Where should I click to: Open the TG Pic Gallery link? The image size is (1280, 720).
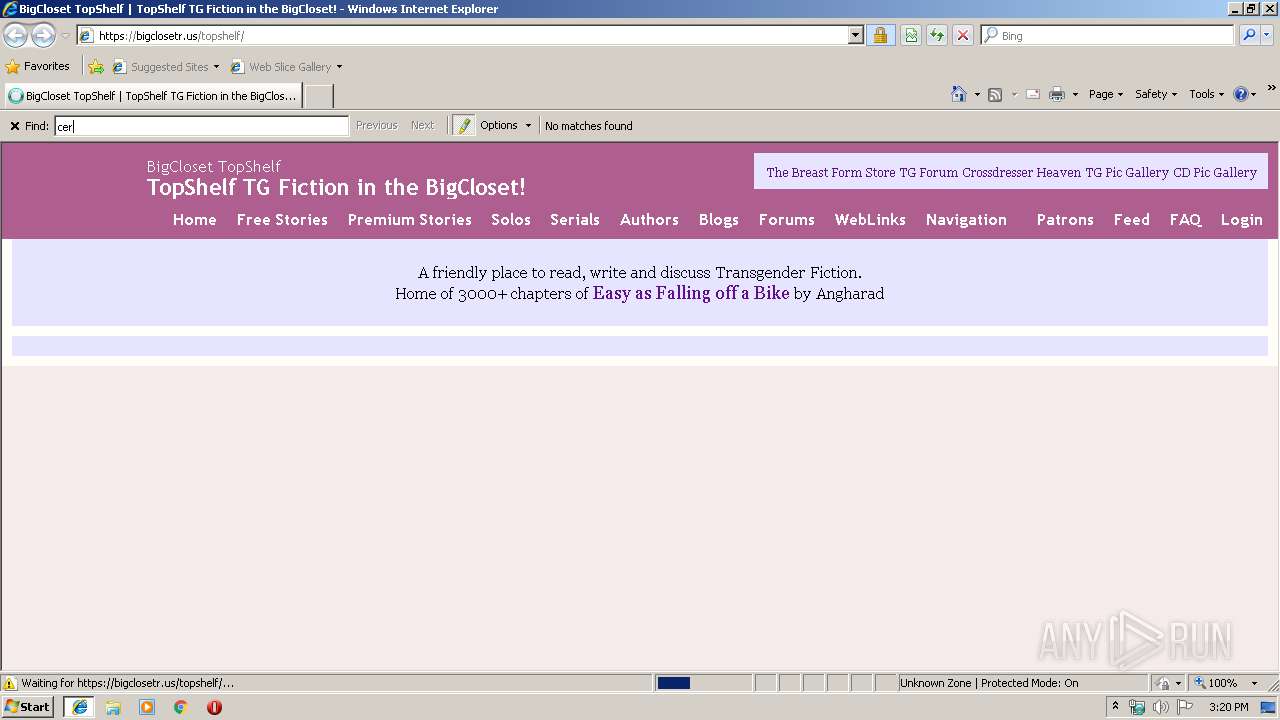point(1127,172)
